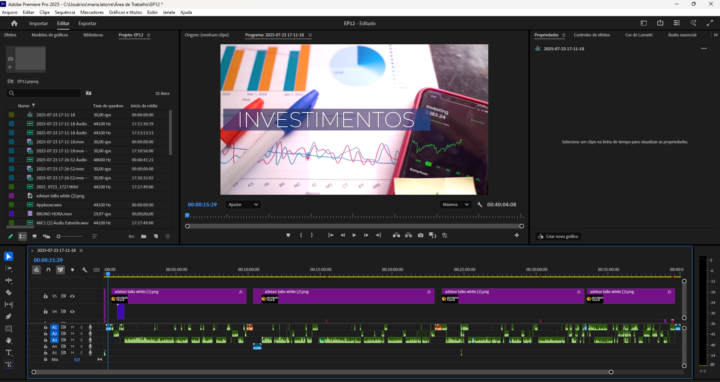Open the Home screen icon
This screenshot has height=382, width=720.
point(14,23)
